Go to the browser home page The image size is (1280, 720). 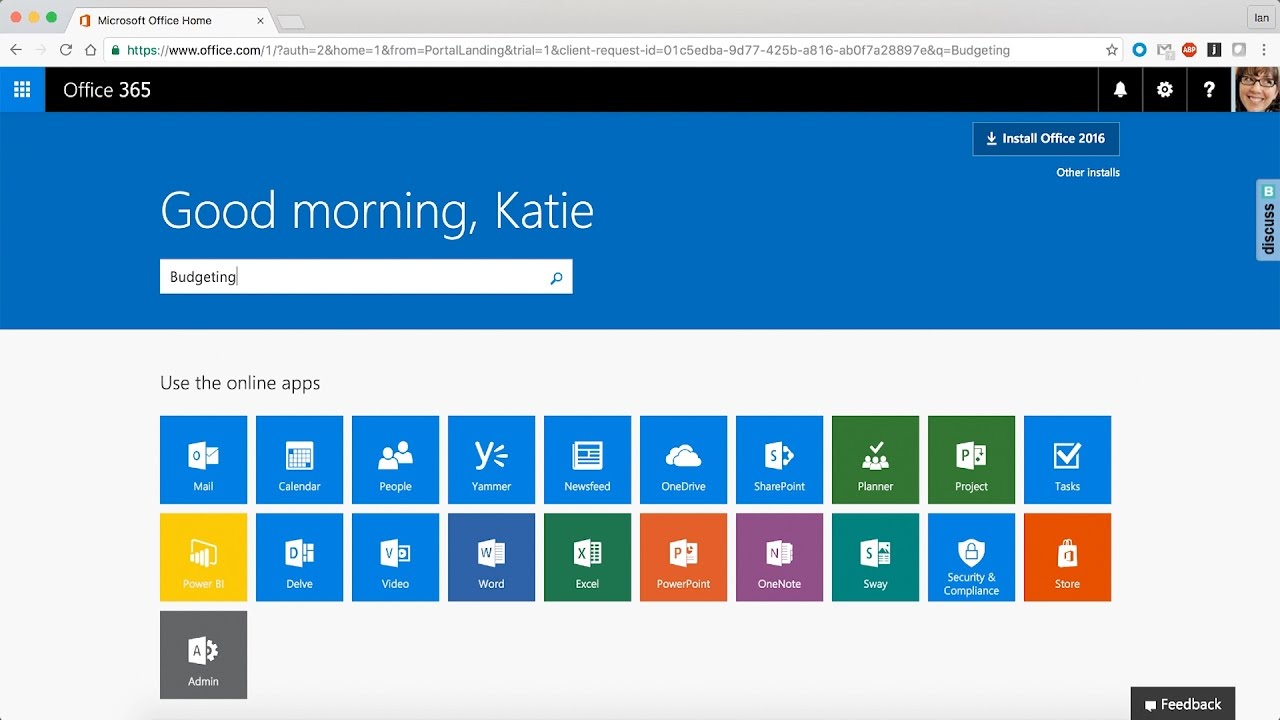click(x=91, y=50)
